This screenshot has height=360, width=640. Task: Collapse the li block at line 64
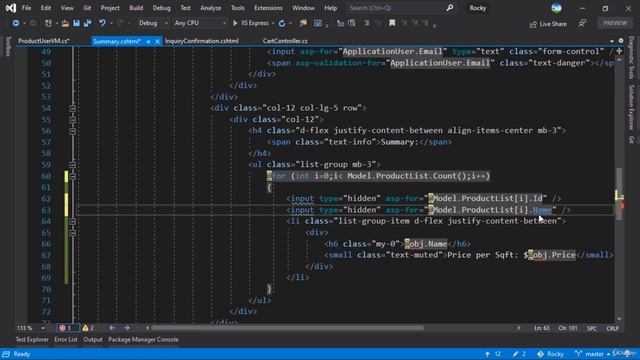point(72,221)
